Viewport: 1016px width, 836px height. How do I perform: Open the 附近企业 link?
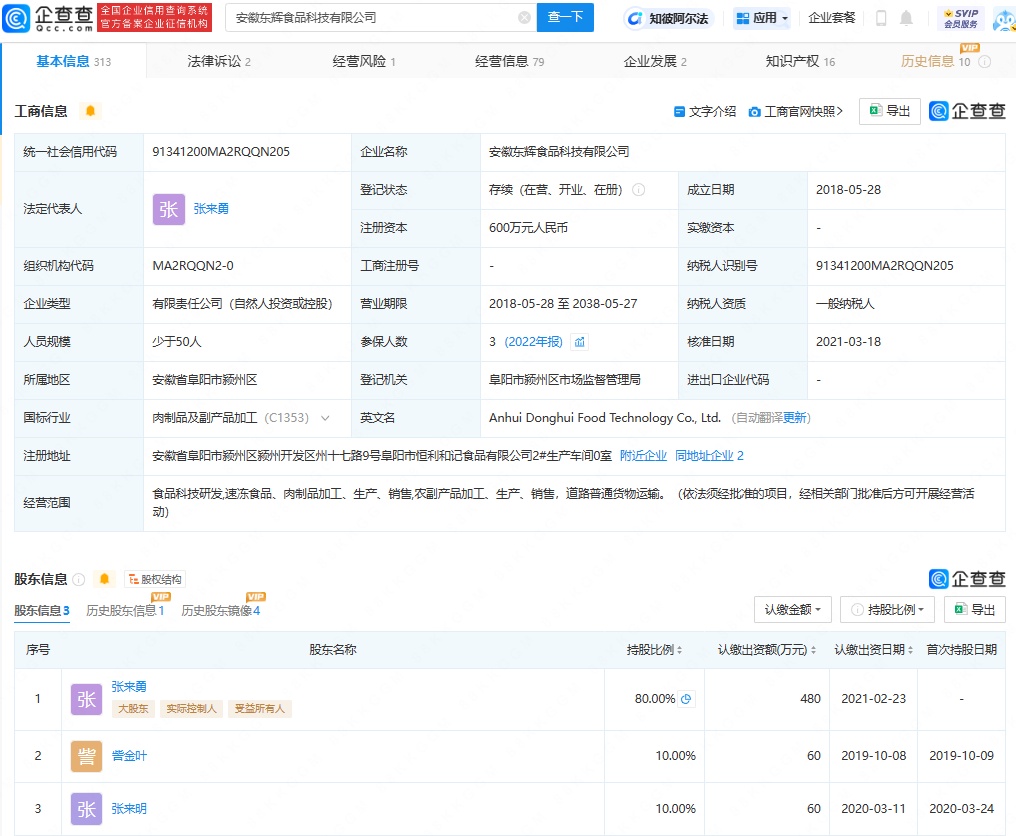tap(643, 456)
